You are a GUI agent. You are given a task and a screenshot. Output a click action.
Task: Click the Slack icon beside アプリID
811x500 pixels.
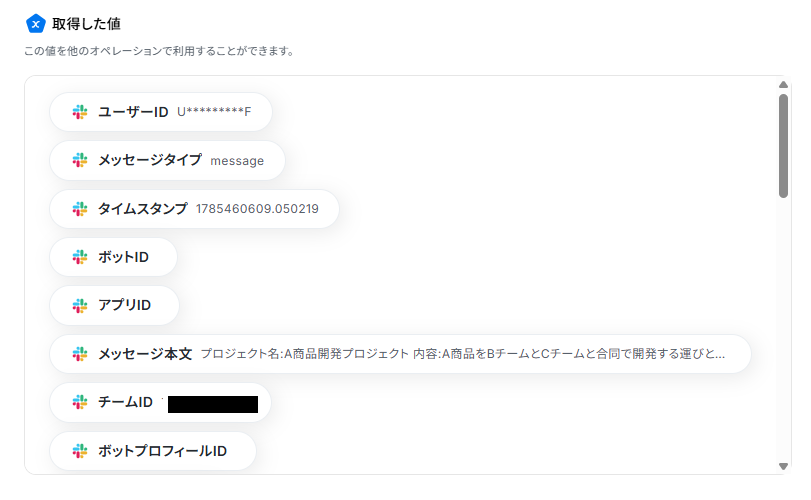coord(80,306)
